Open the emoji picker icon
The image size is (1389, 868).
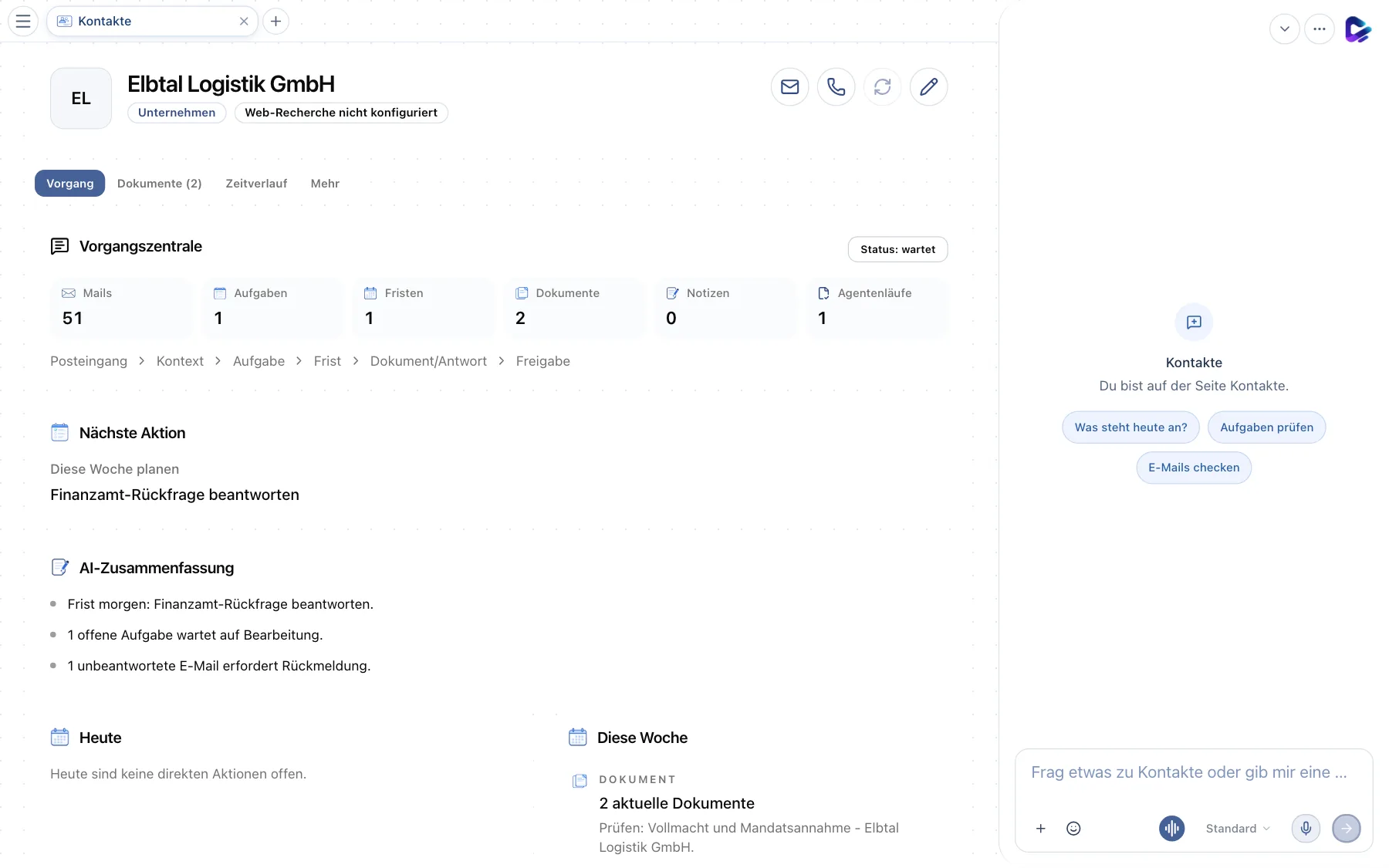pyautogui.click(x=1073, y=829)
